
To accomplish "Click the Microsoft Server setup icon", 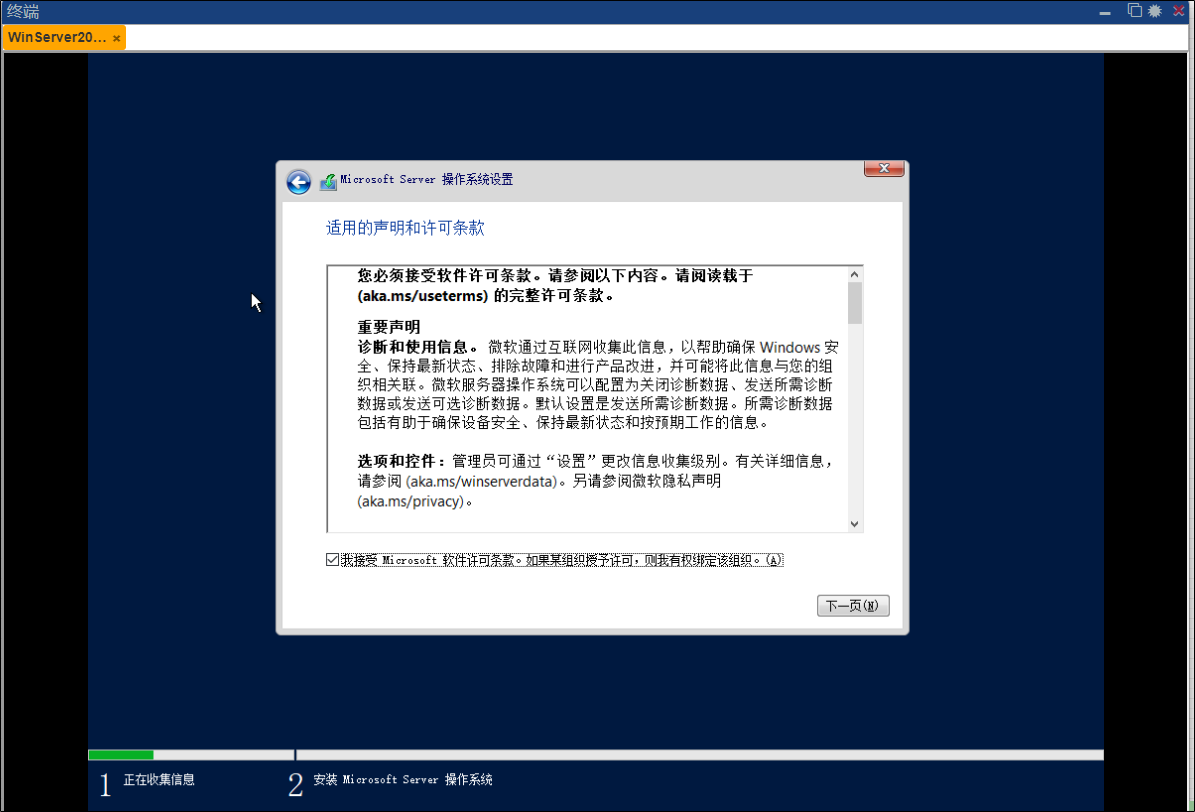I will [328, 181].
